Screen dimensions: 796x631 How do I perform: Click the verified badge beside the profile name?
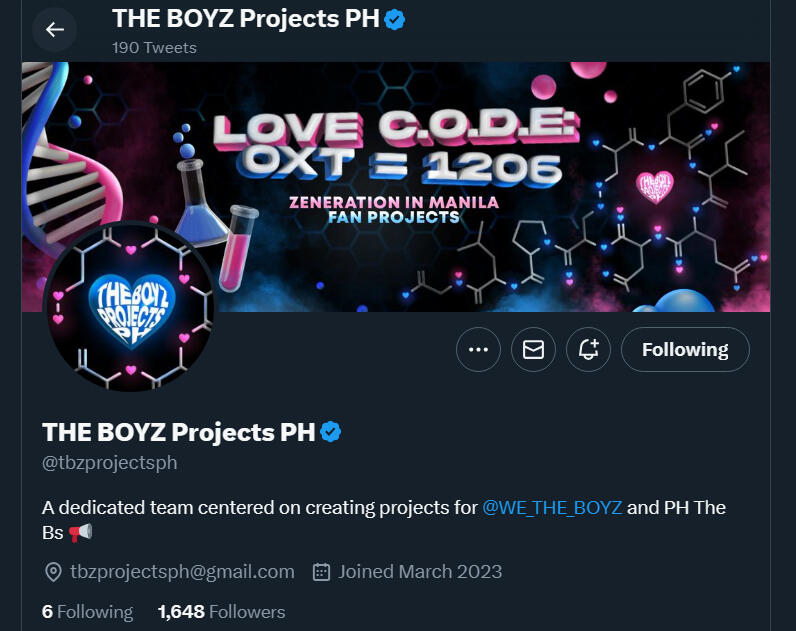pyautogui.click(x=330, y=432)
